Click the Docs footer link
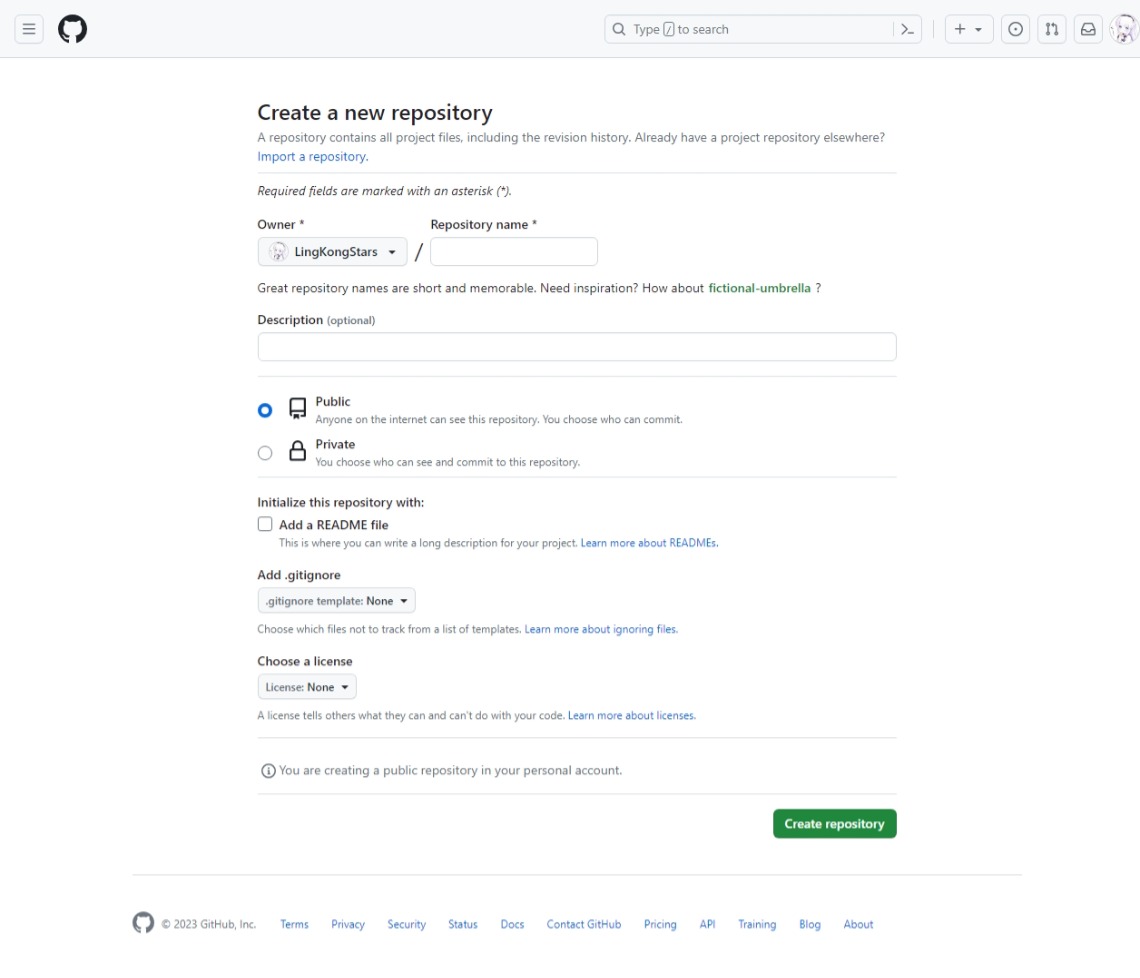 coord(512,924)
